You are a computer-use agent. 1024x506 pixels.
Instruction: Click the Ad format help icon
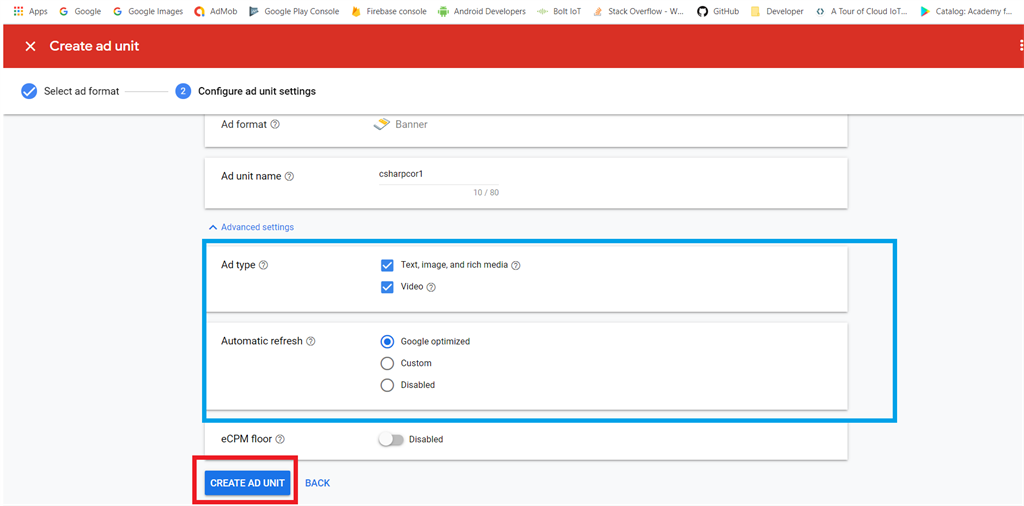point(275,124)
